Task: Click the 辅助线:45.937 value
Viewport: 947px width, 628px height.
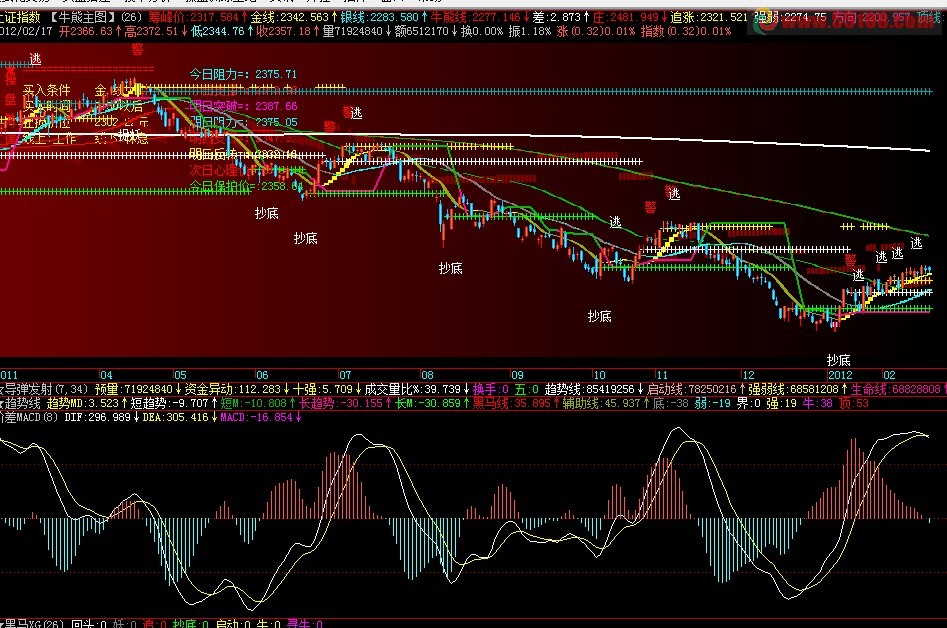Action: point(605,403)
